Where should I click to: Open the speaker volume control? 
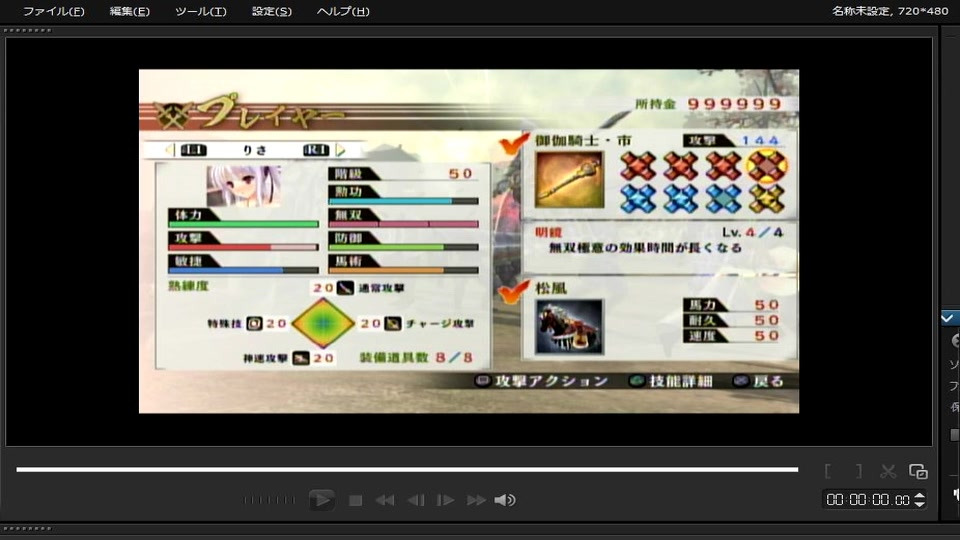(505, 500)
